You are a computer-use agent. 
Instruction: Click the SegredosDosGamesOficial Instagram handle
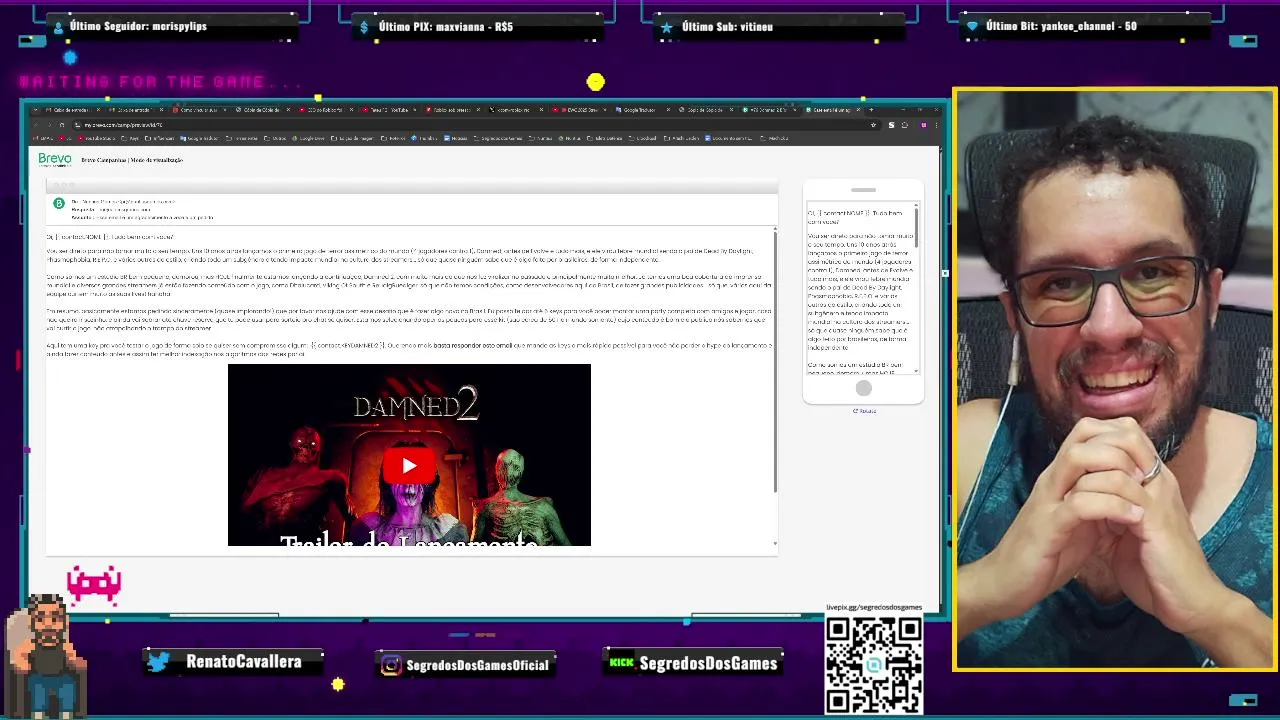(478, 665)
